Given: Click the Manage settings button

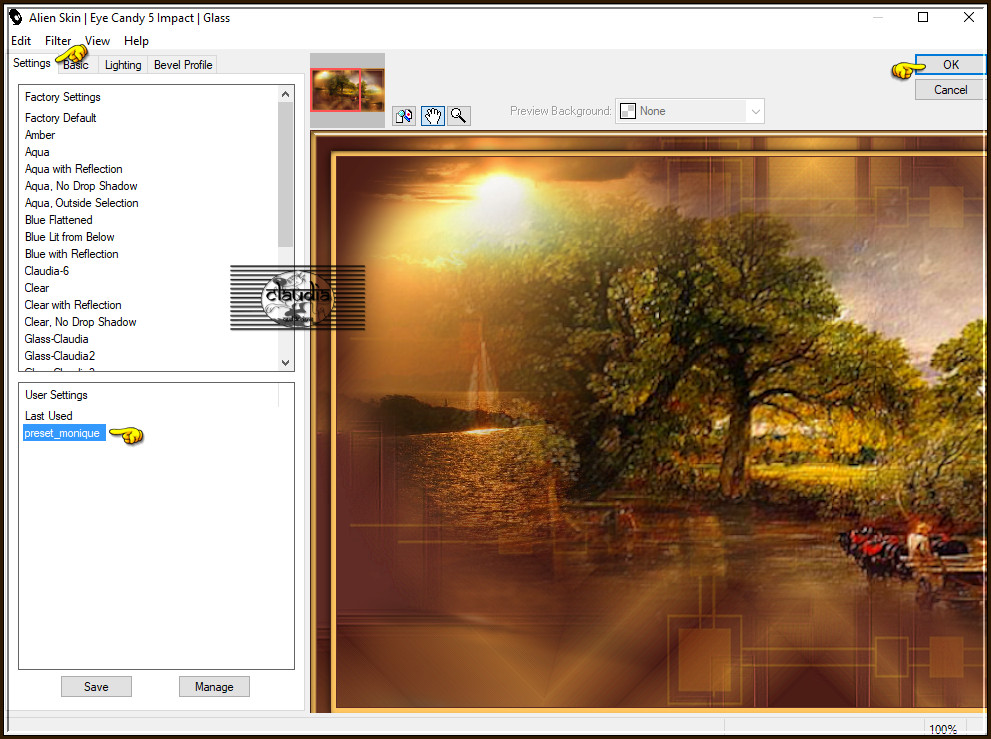Looking at the screenshot, I should tap(214, 687).
